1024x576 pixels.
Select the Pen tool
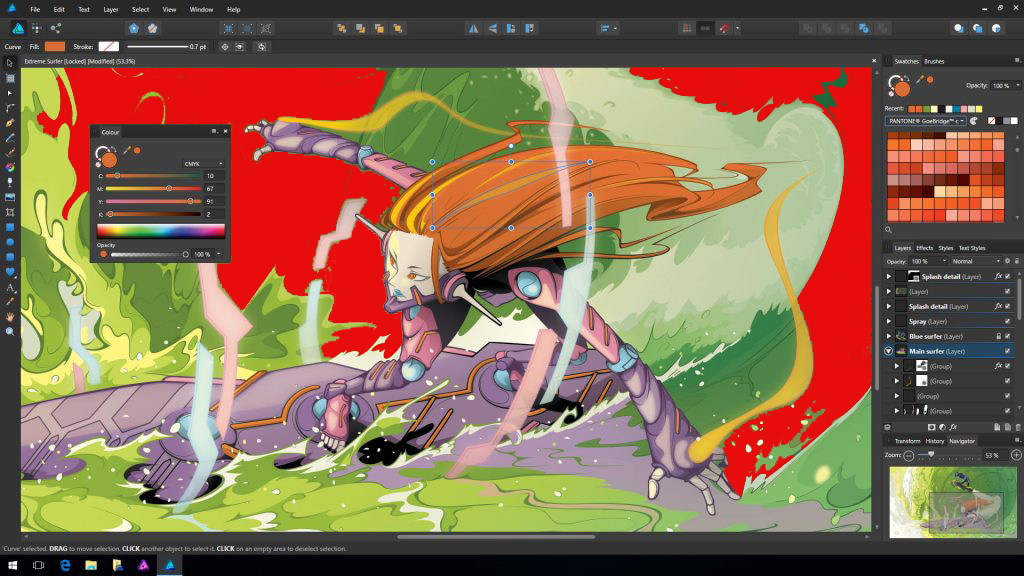click(10, 123)
